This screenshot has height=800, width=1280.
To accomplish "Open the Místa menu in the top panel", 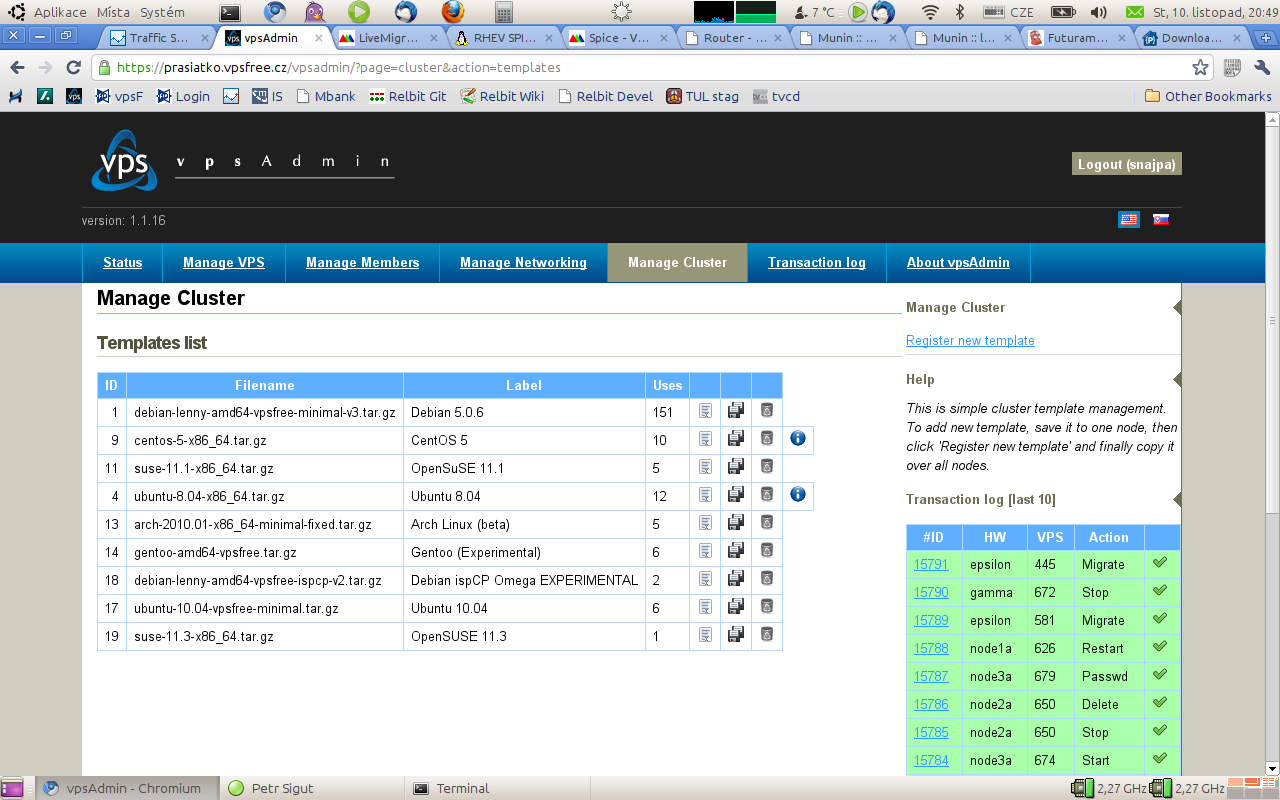I will 113,12.
